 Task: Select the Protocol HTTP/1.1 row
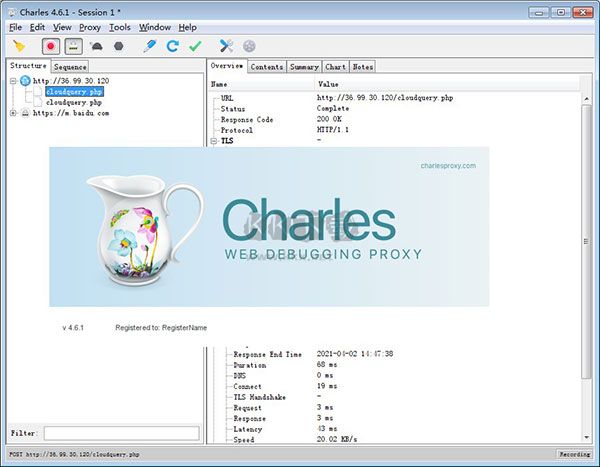click(x=394, y=130)
